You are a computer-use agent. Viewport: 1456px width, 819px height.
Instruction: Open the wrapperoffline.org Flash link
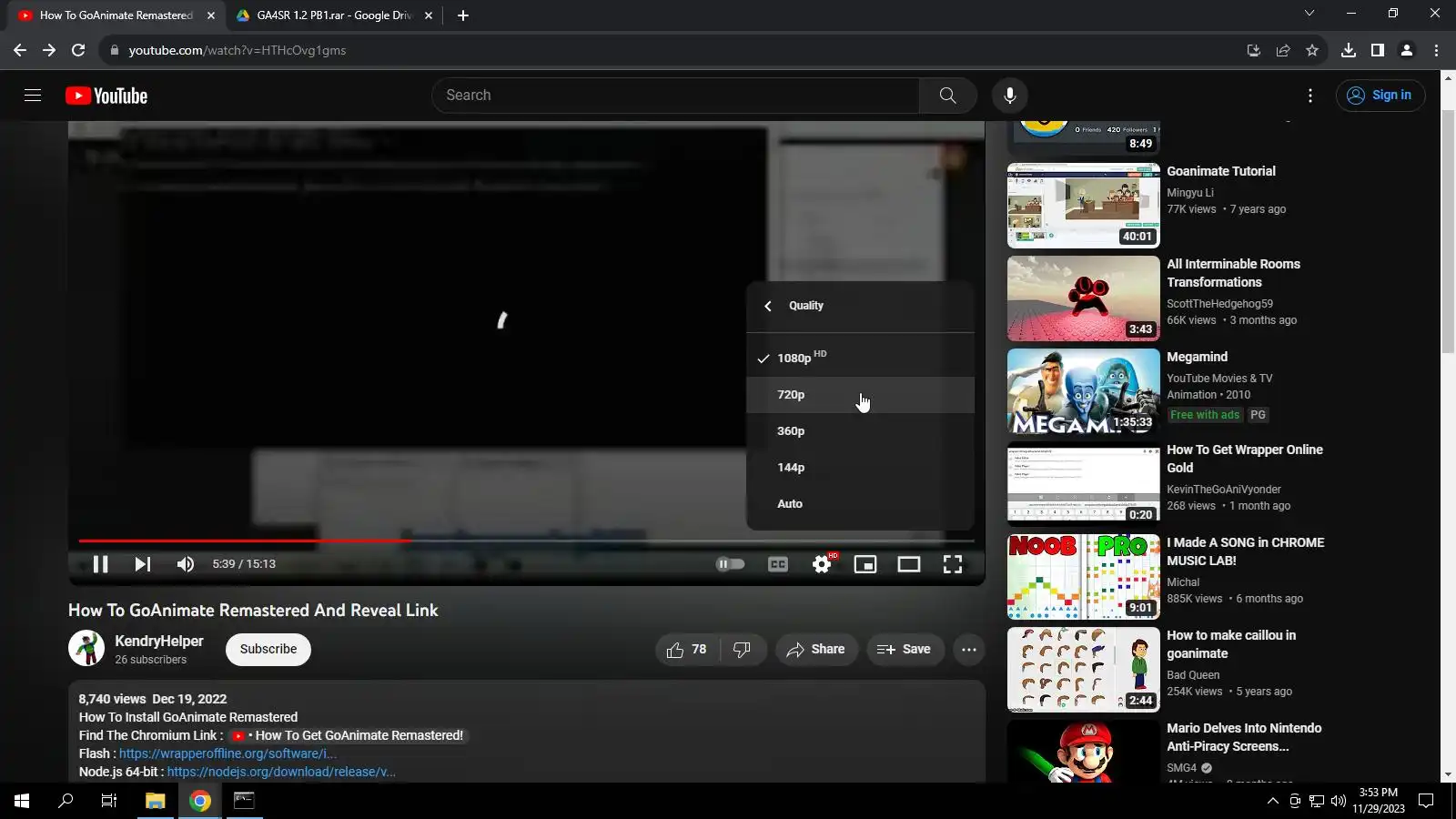[x=227, y=753]
